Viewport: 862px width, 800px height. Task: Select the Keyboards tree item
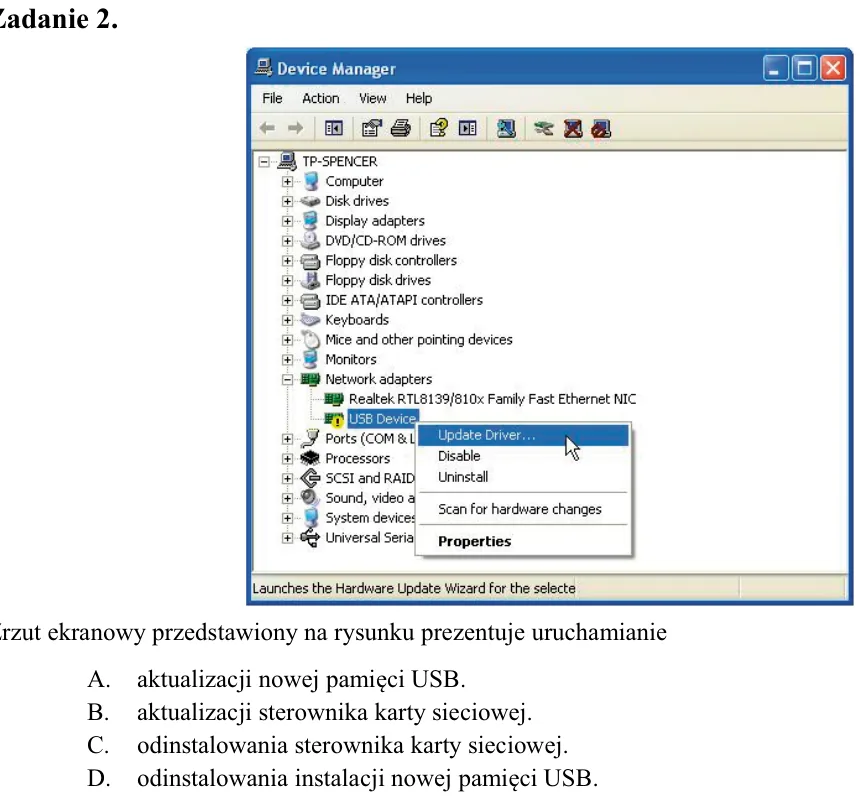357,320
